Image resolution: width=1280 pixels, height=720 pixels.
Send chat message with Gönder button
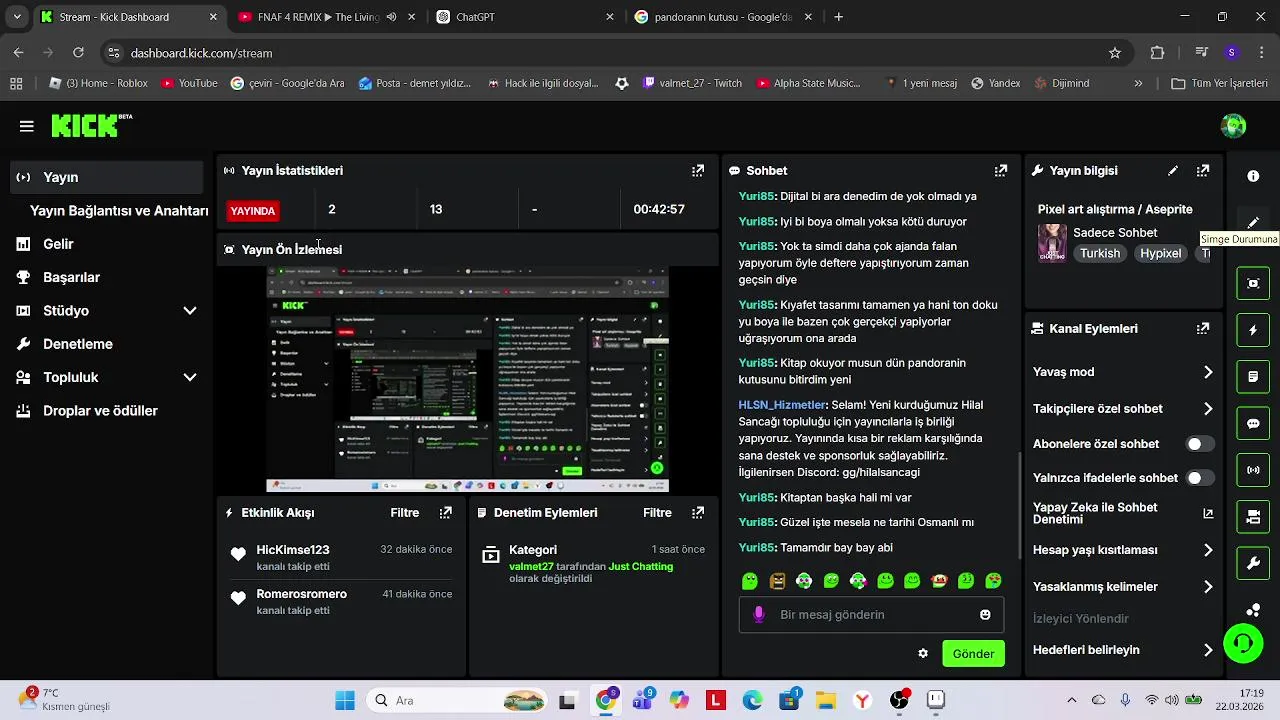[x=973, y=654]
